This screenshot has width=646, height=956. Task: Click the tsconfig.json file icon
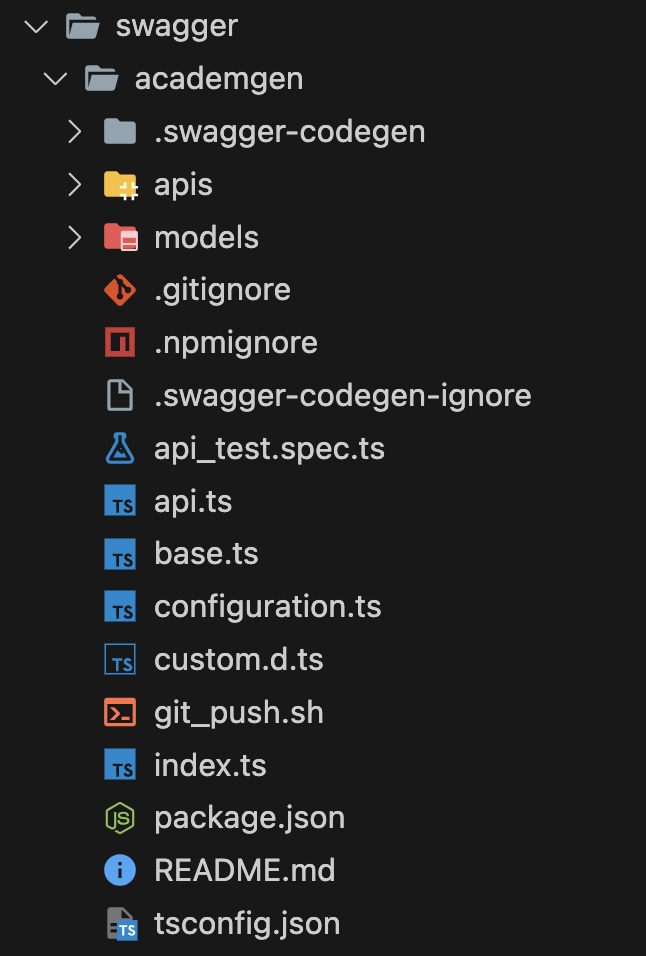coord(121,924)
